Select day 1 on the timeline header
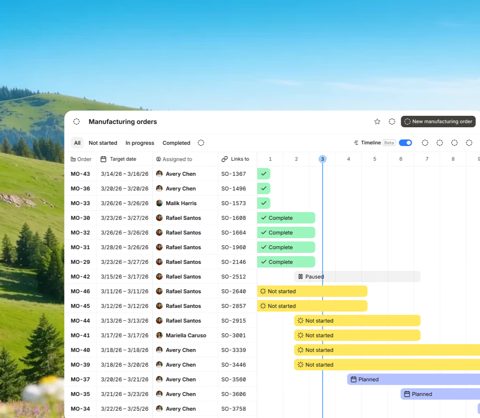The height and width of the screenshot is (418, 480). pos(270,159)
